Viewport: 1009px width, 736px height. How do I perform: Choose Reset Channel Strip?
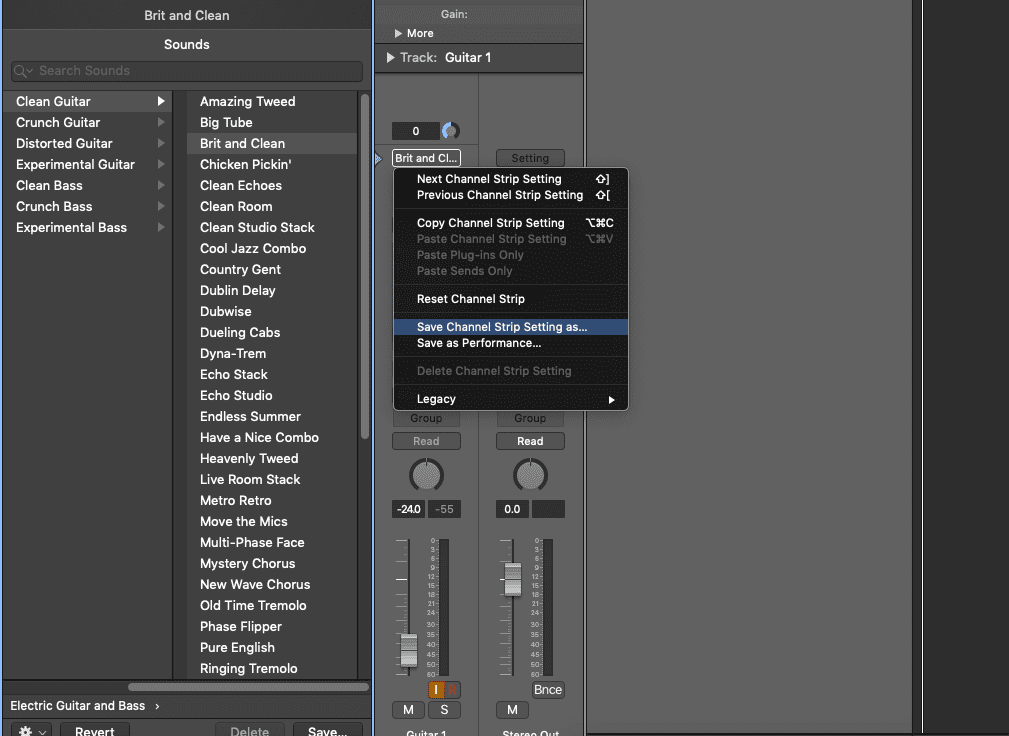coord(511,299)
